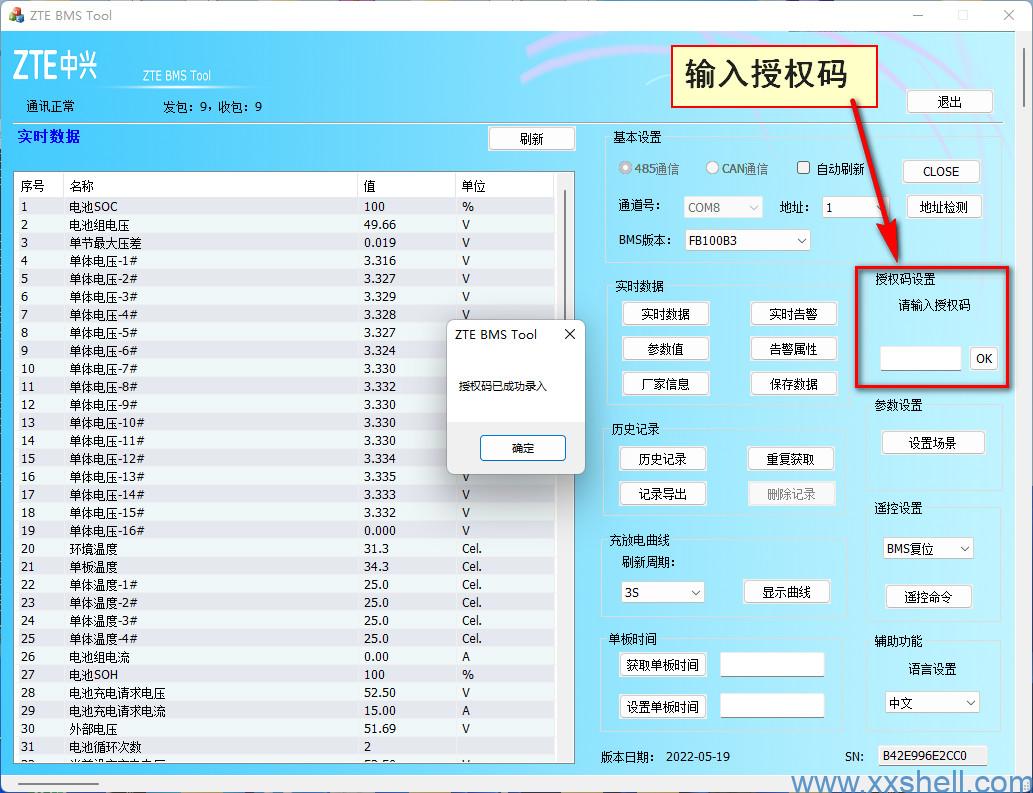Select the 电池SOC row in the table
Image resolution: width=1033 pixels, height=793 pixels.
tap(200, 207)
